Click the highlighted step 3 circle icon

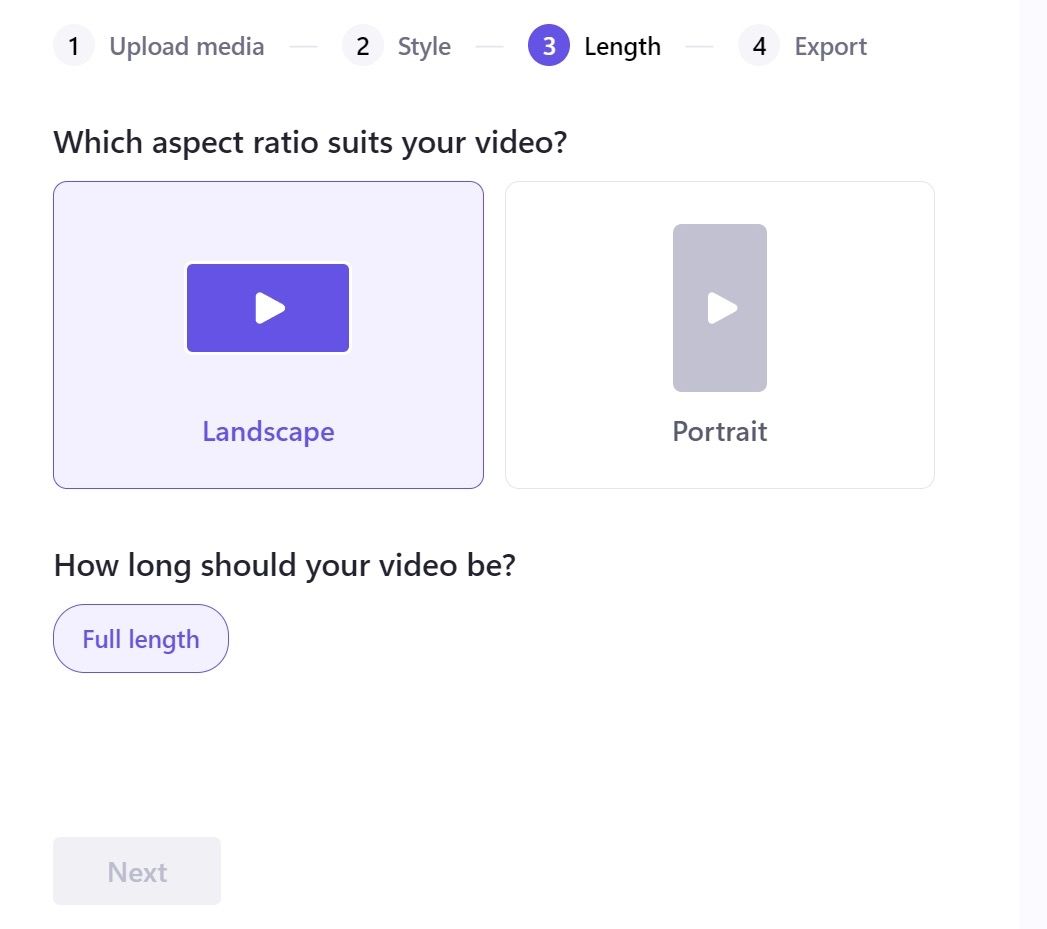547,45
